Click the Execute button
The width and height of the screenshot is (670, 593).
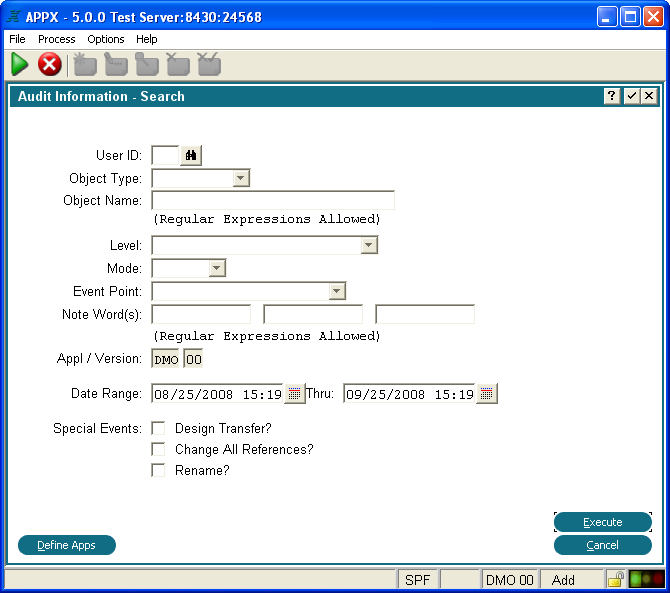coord(602,522)
